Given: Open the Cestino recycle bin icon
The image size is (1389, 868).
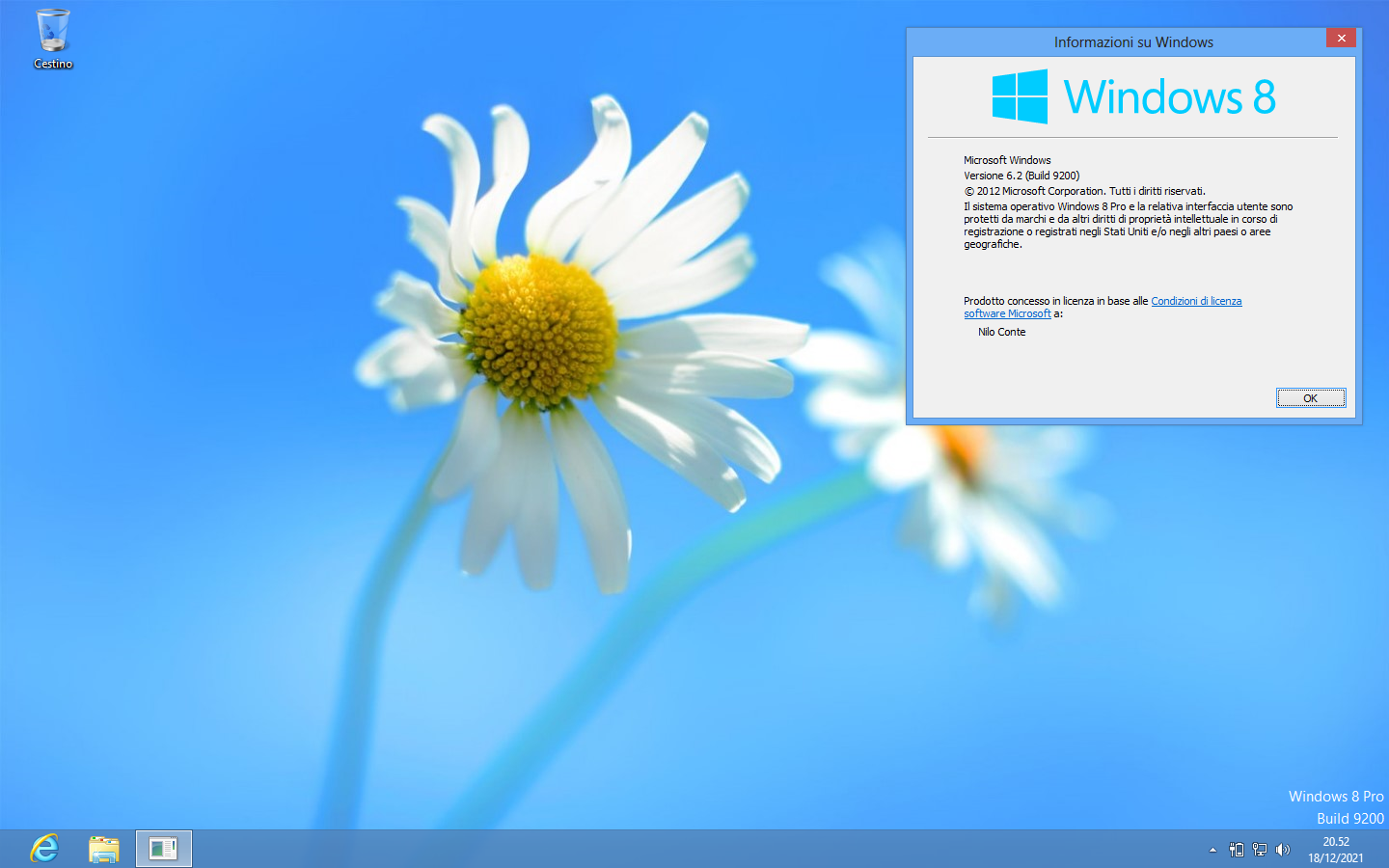Looking at the screenshot, I should (x=53, y=39).
